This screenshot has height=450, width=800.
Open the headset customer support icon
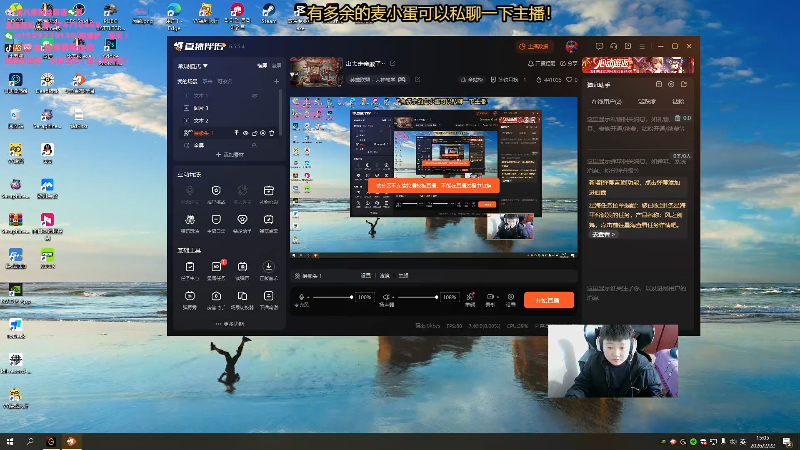(x=614, y=46)
